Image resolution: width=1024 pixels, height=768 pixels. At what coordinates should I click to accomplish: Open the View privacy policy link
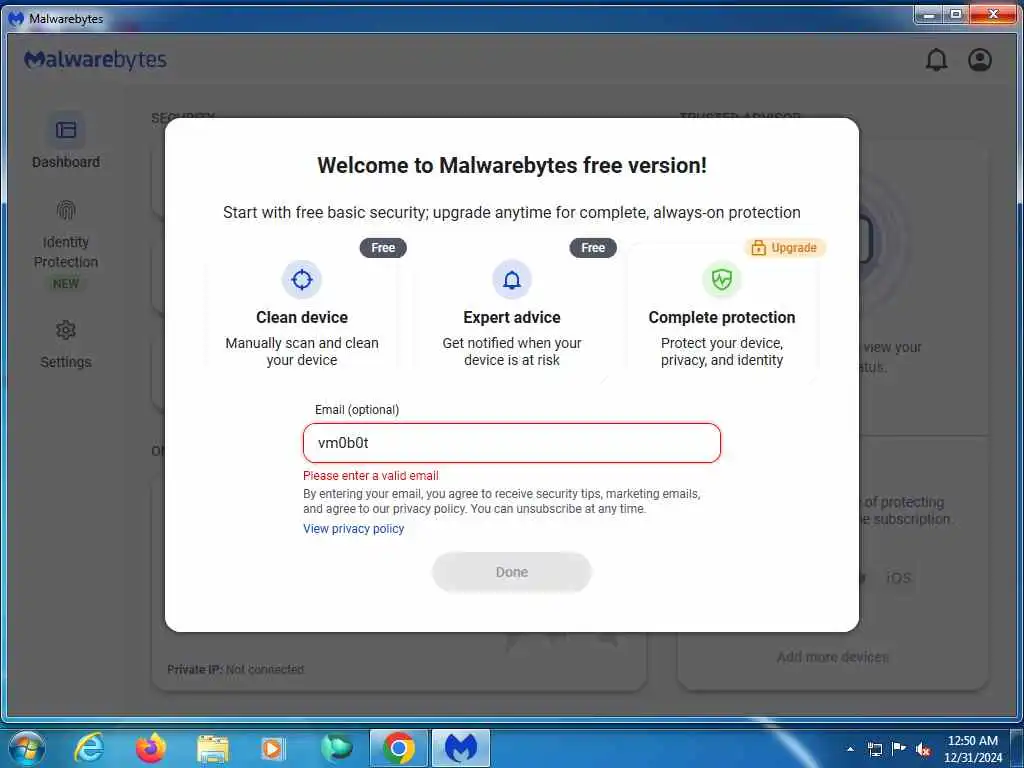(353, 528)
